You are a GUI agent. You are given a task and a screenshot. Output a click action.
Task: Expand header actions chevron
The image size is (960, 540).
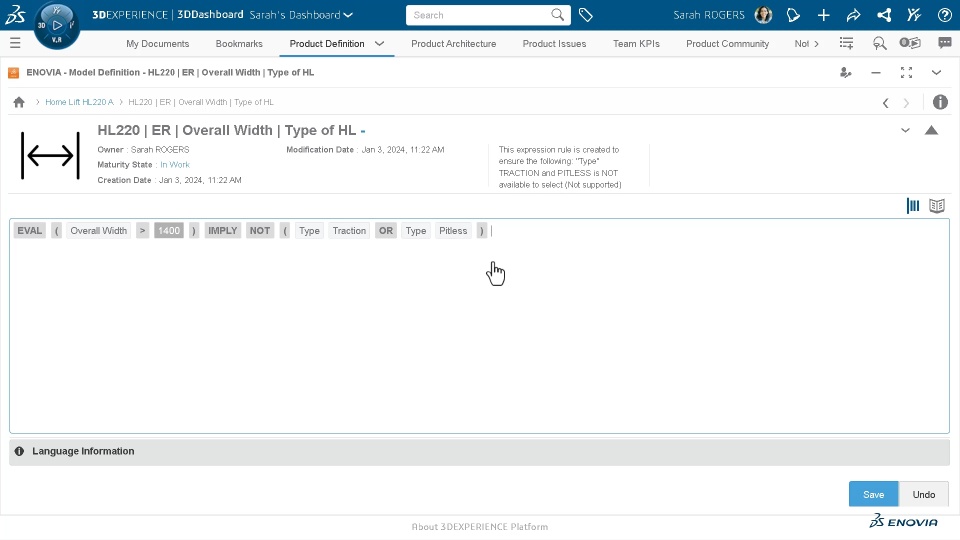(x=906, y=130)
